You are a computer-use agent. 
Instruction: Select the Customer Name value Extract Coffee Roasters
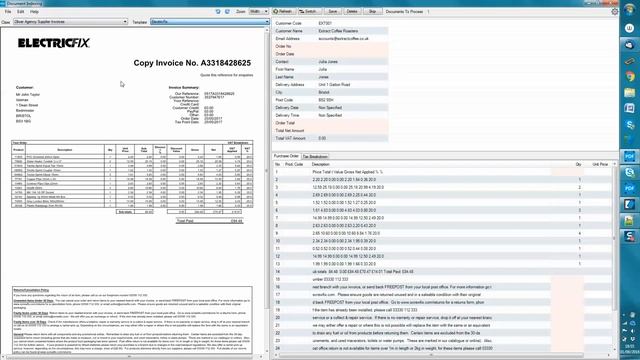coord(338,31)
